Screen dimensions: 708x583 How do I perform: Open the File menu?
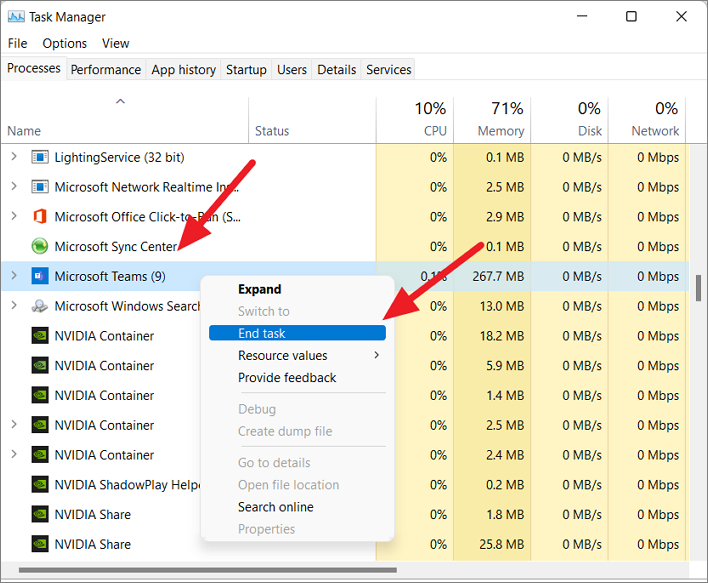pyautogui.click(x=18, y=43)
